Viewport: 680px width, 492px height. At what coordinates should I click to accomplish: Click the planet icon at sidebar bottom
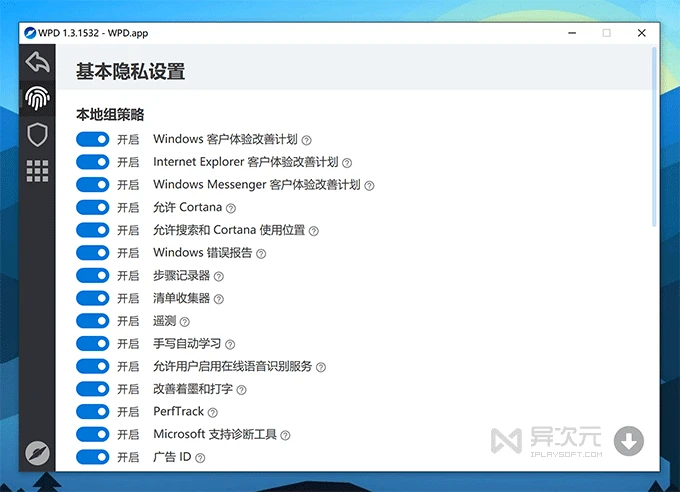(37, 453)
